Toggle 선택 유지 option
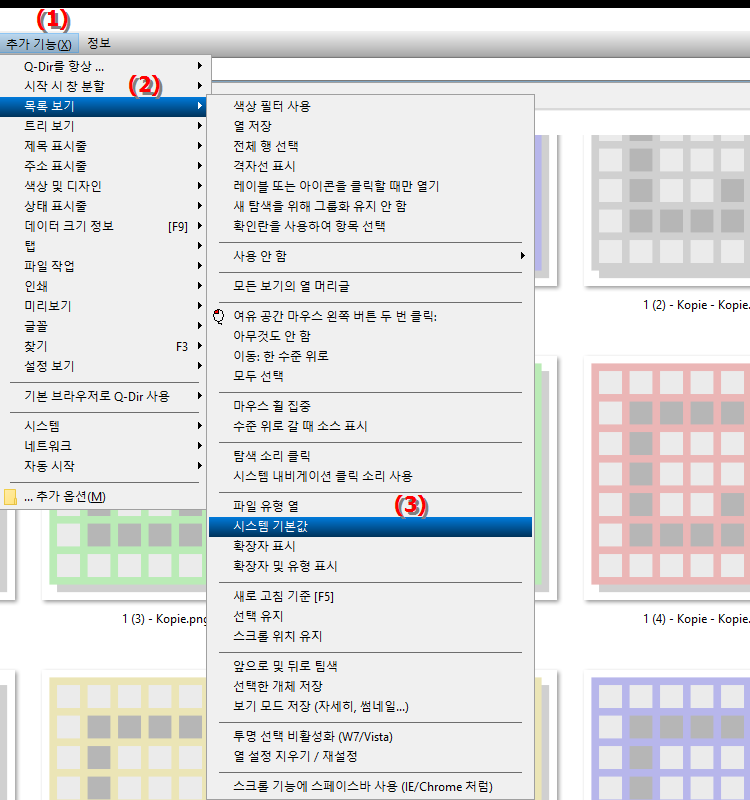The image size is (750, 800). point(370,616)
